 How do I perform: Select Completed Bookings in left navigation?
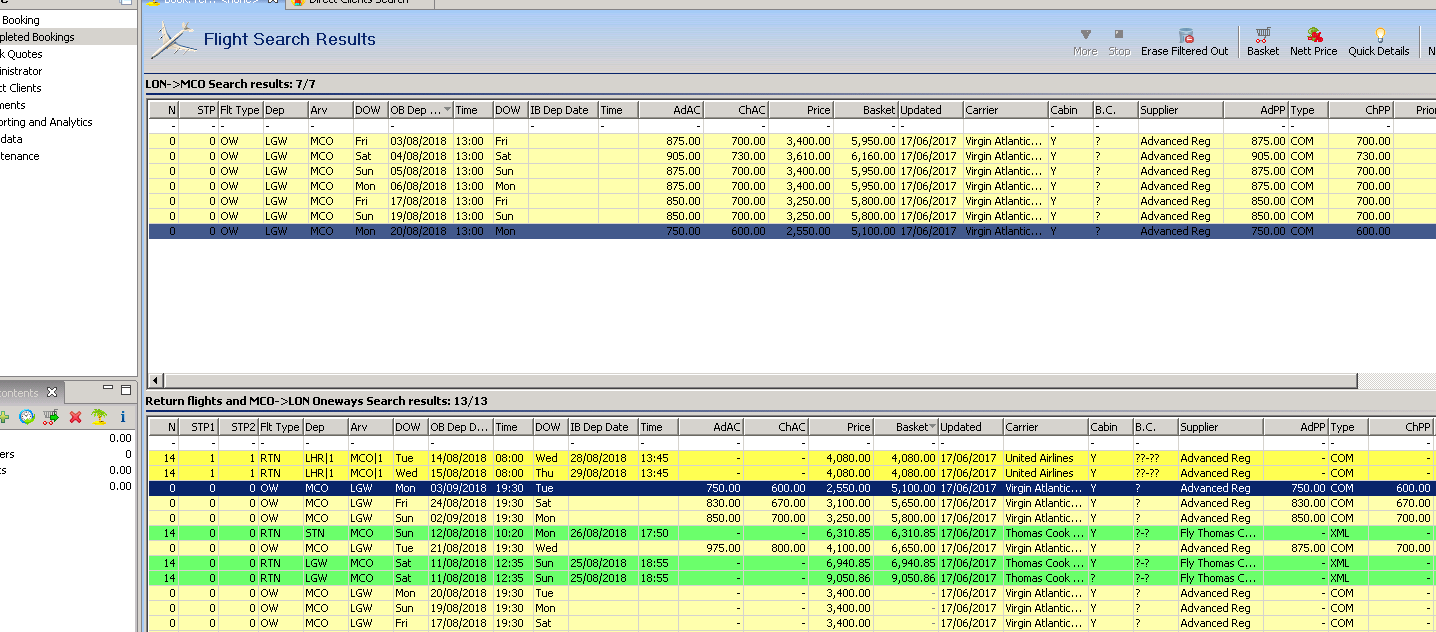38,37
